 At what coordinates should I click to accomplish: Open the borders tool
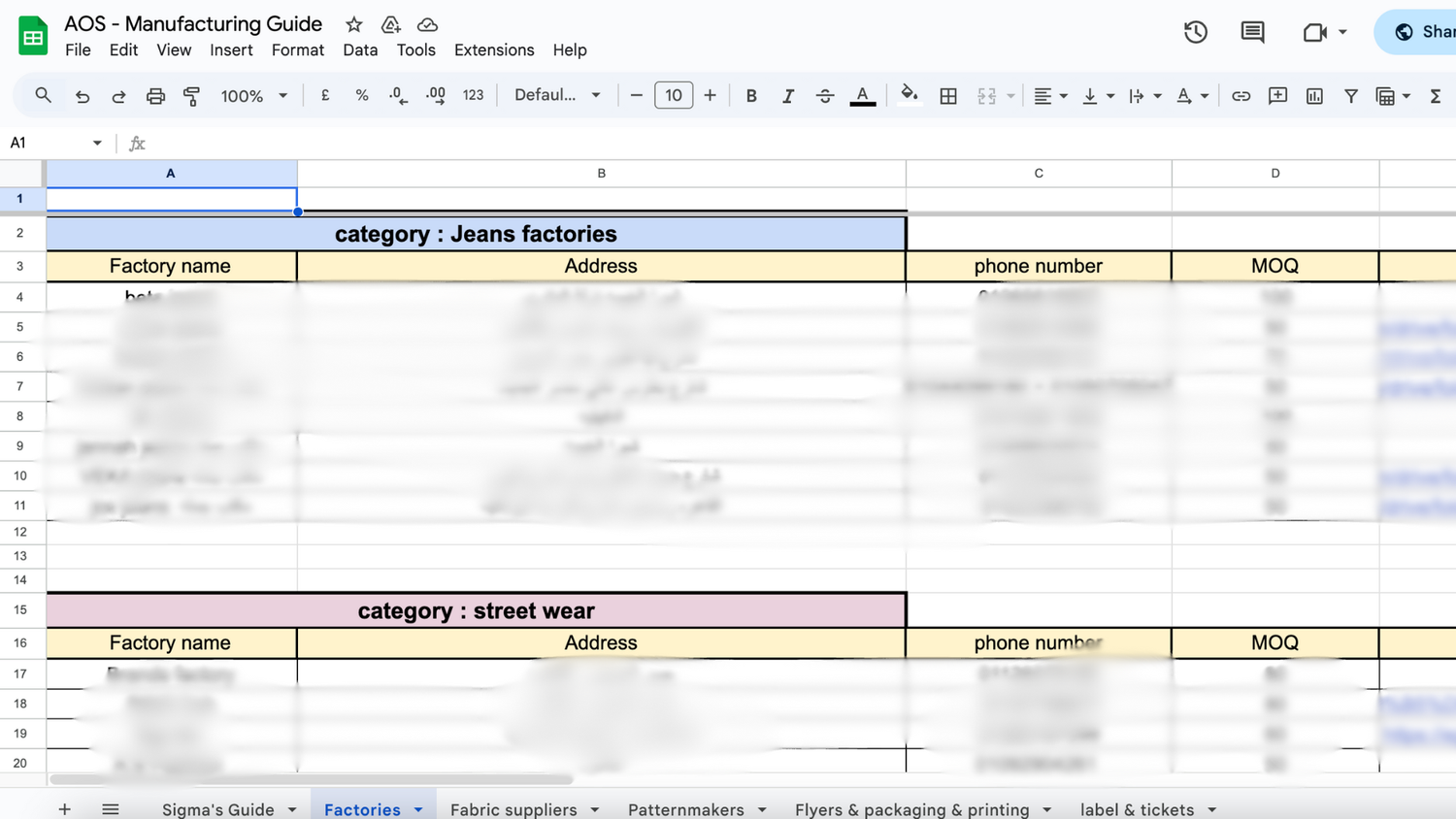(x=948, y=96)
